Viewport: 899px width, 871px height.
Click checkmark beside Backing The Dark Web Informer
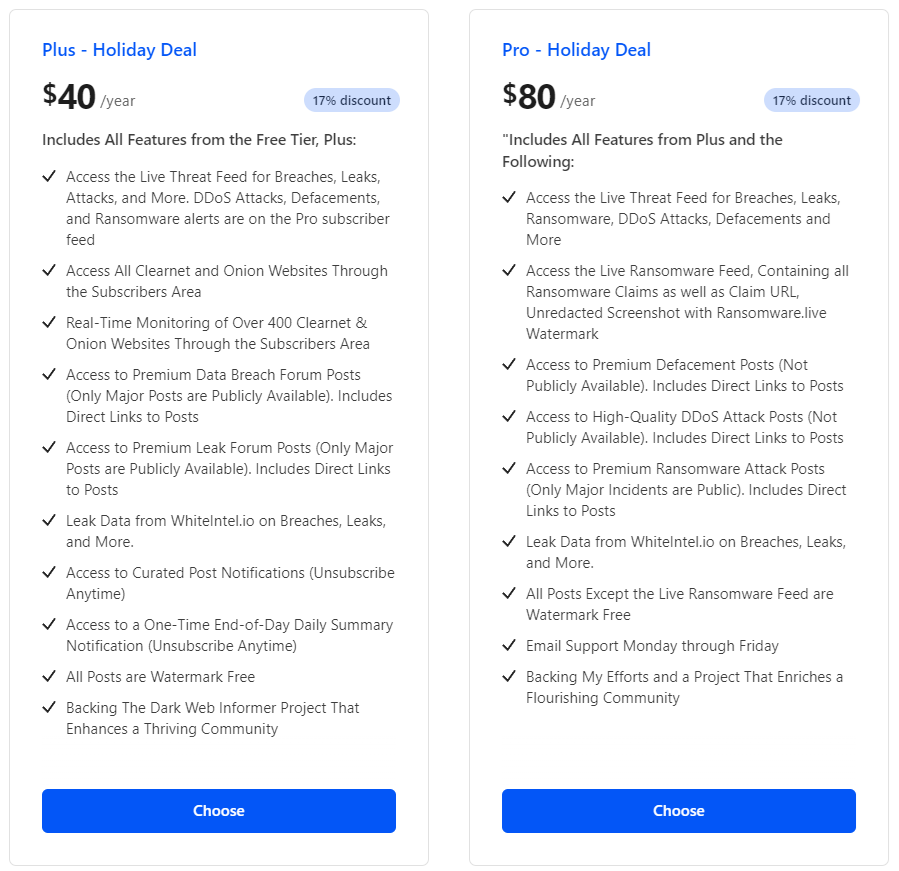49,708
